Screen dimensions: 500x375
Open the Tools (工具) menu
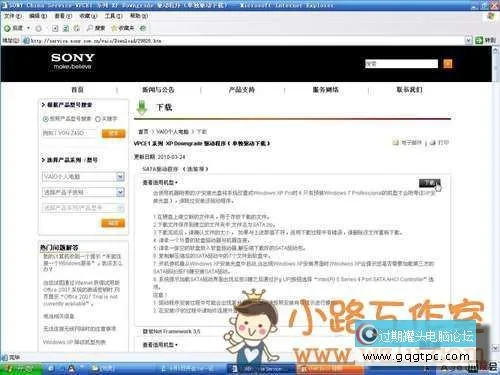[114, 16]
